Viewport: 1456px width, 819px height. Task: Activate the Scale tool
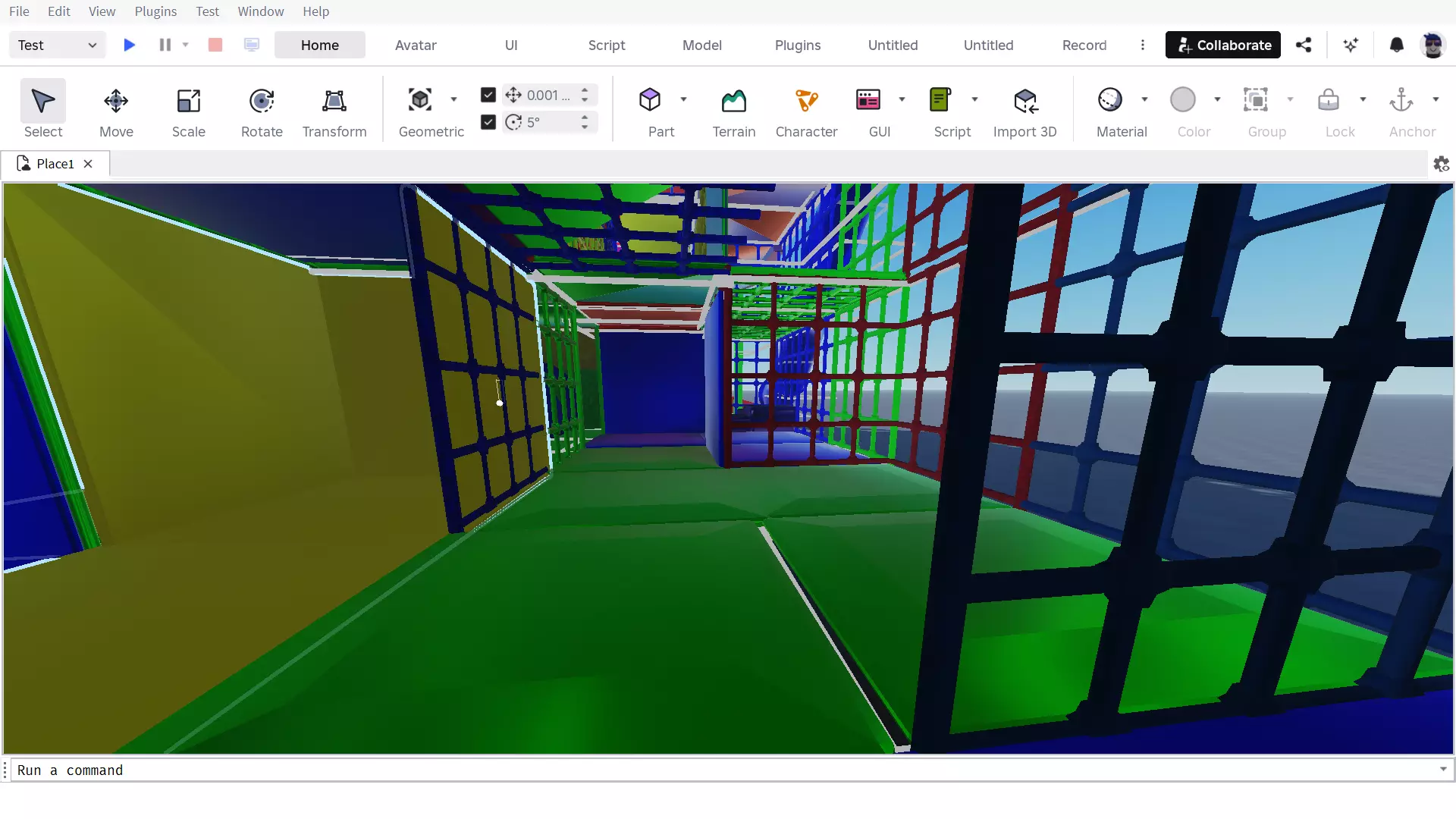189,111
